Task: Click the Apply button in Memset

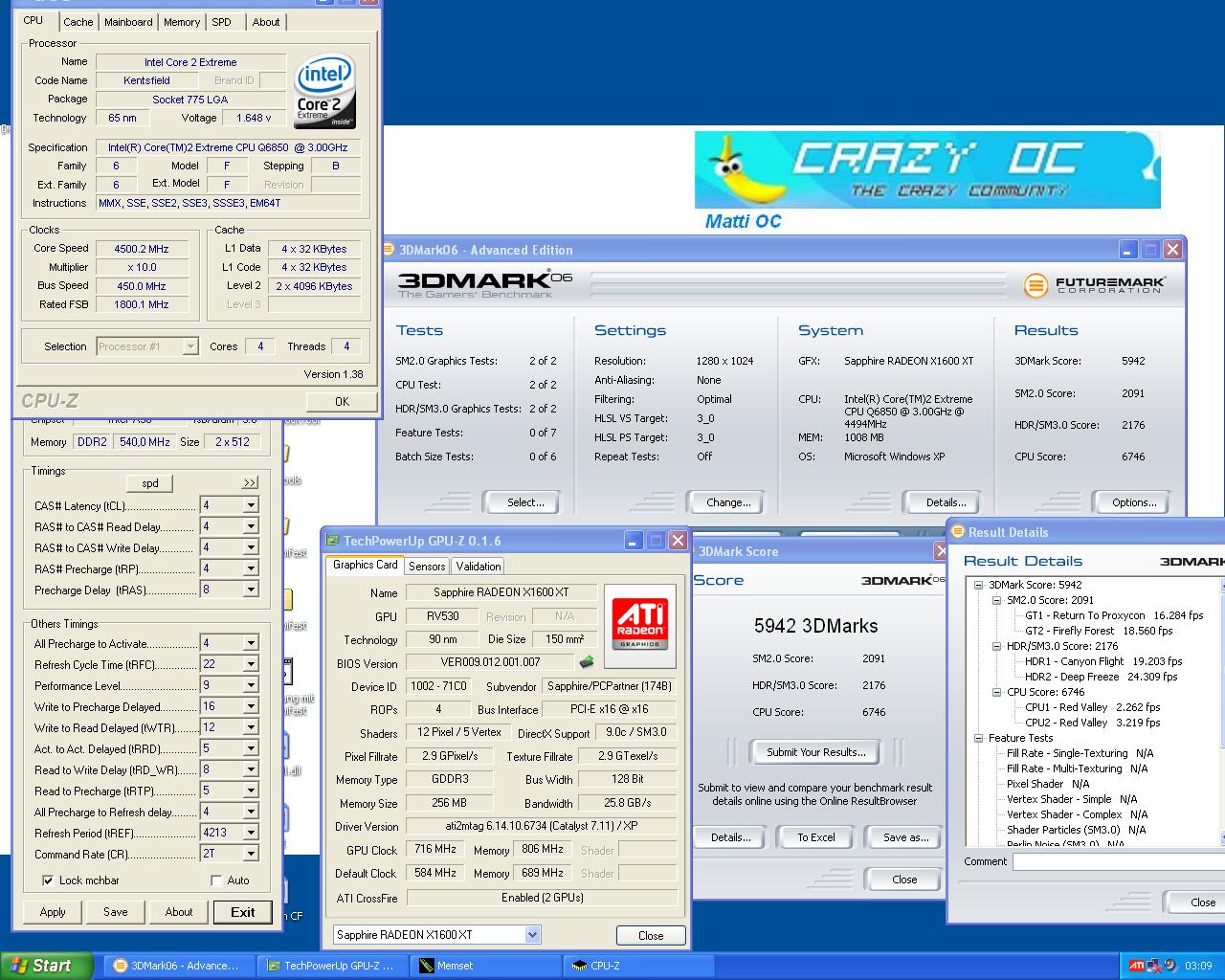Action: [53, 912]
